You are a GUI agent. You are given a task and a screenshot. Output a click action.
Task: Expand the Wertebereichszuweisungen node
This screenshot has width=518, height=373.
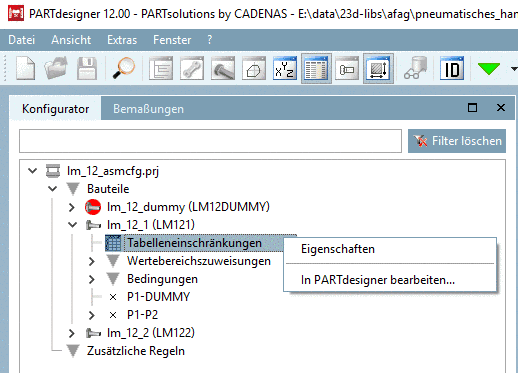coord(92,261)
